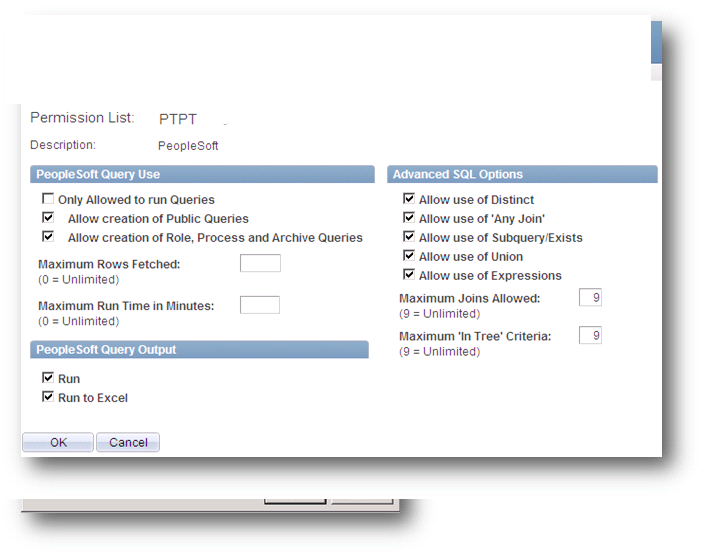Click the PeopleSoft Query Output section header
Screen dimensions: 704x555
pos(199,349)
